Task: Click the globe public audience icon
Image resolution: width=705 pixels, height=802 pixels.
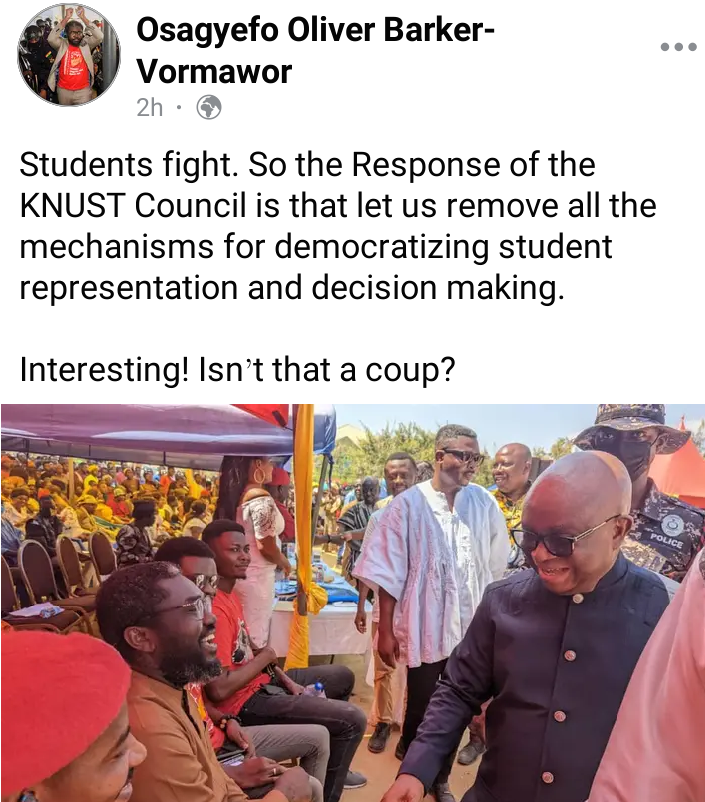Action: [209, 107]
